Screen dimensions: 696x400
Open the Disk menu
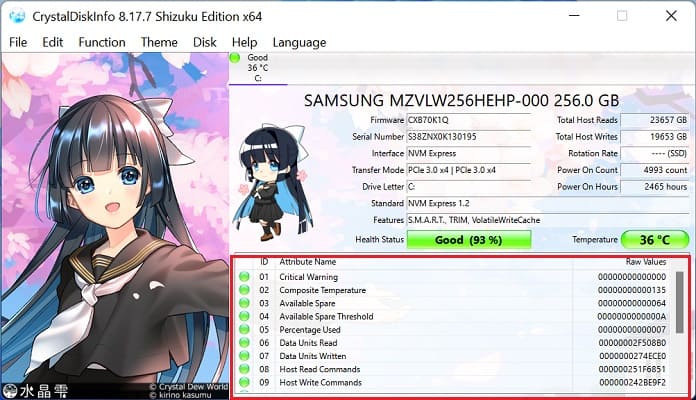click(x=205, y=42)
